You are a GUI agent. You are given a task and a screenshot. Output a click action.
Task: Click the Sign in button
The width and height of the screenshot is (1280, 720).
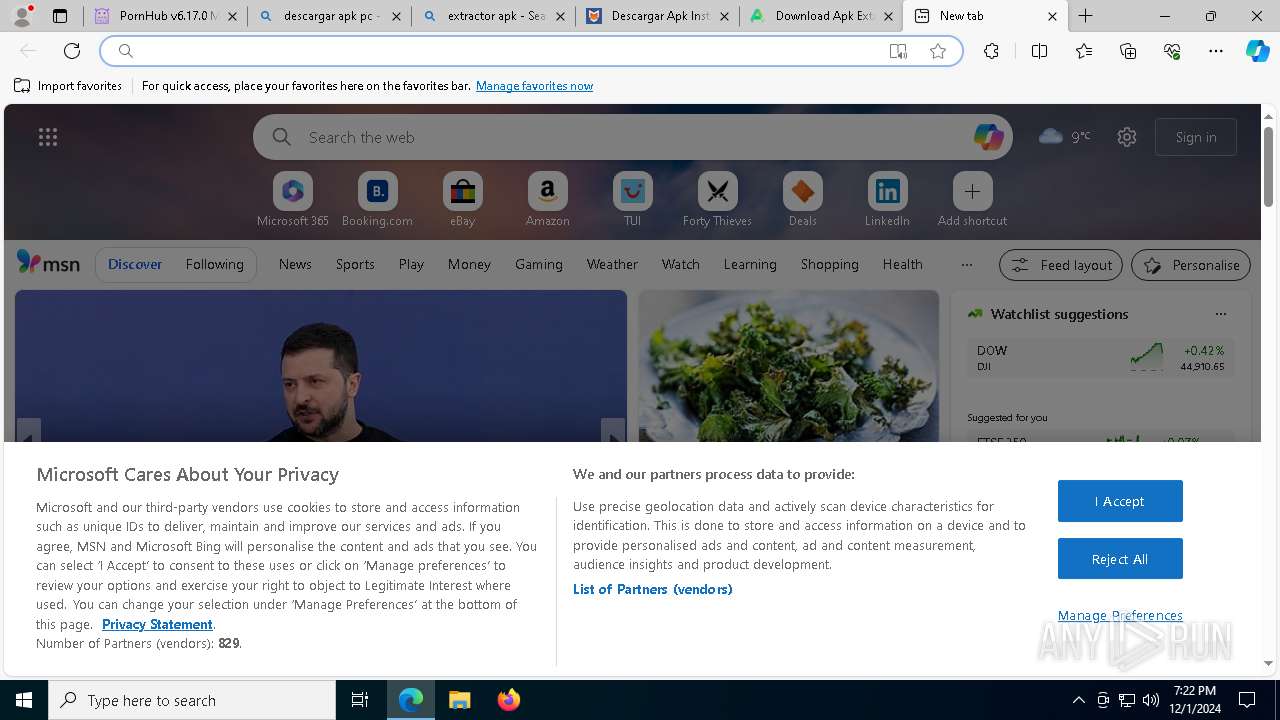1196,137
